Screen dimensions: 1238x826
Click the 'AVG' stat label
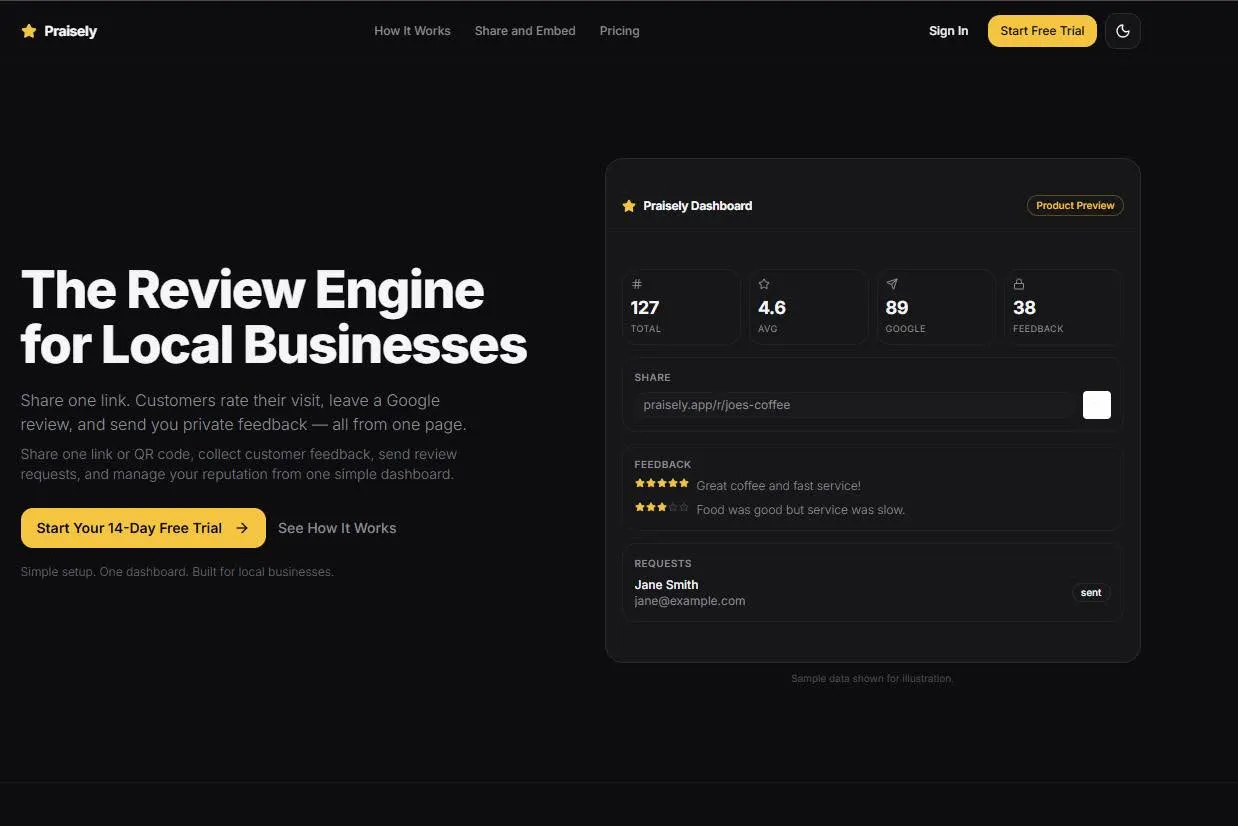click(x=768, y=329)
